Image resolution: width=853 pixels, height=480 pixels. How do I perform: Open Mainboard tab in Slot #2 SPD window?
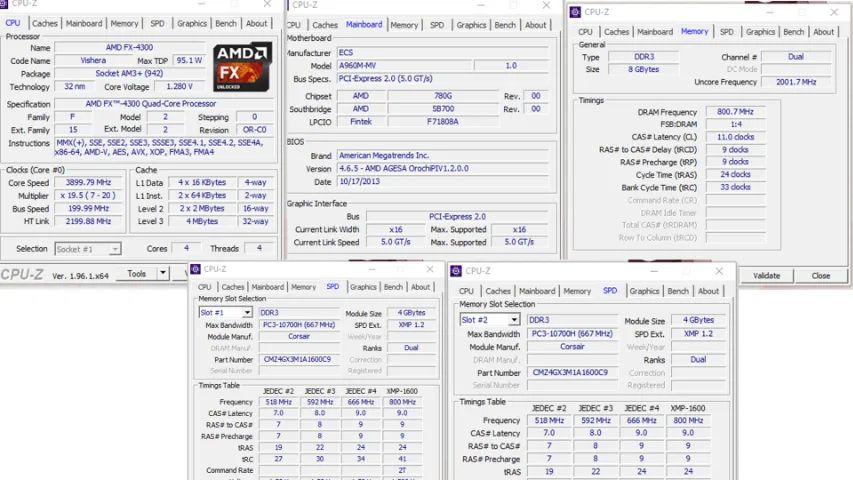pyautogui.click(x=537, y=291)
